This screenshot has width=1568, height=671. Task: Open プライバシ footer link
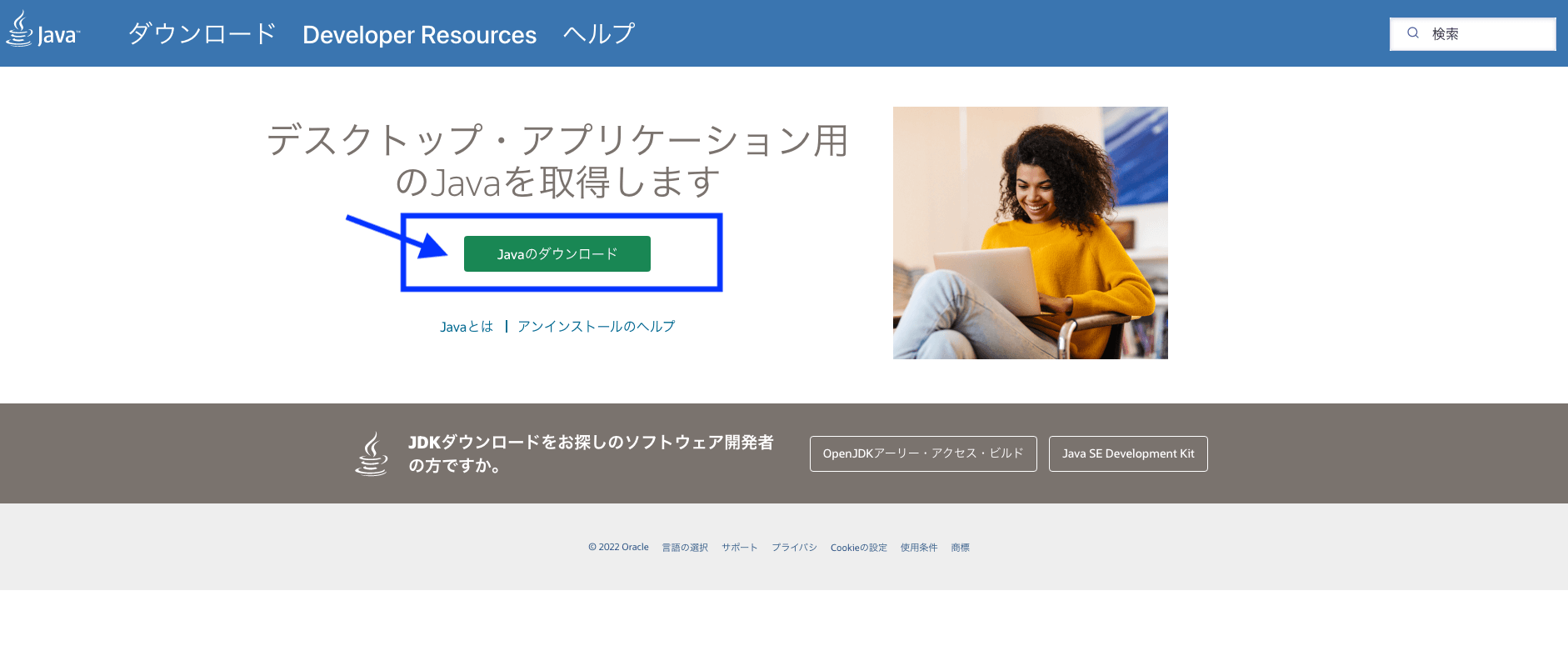pos(794,548)
